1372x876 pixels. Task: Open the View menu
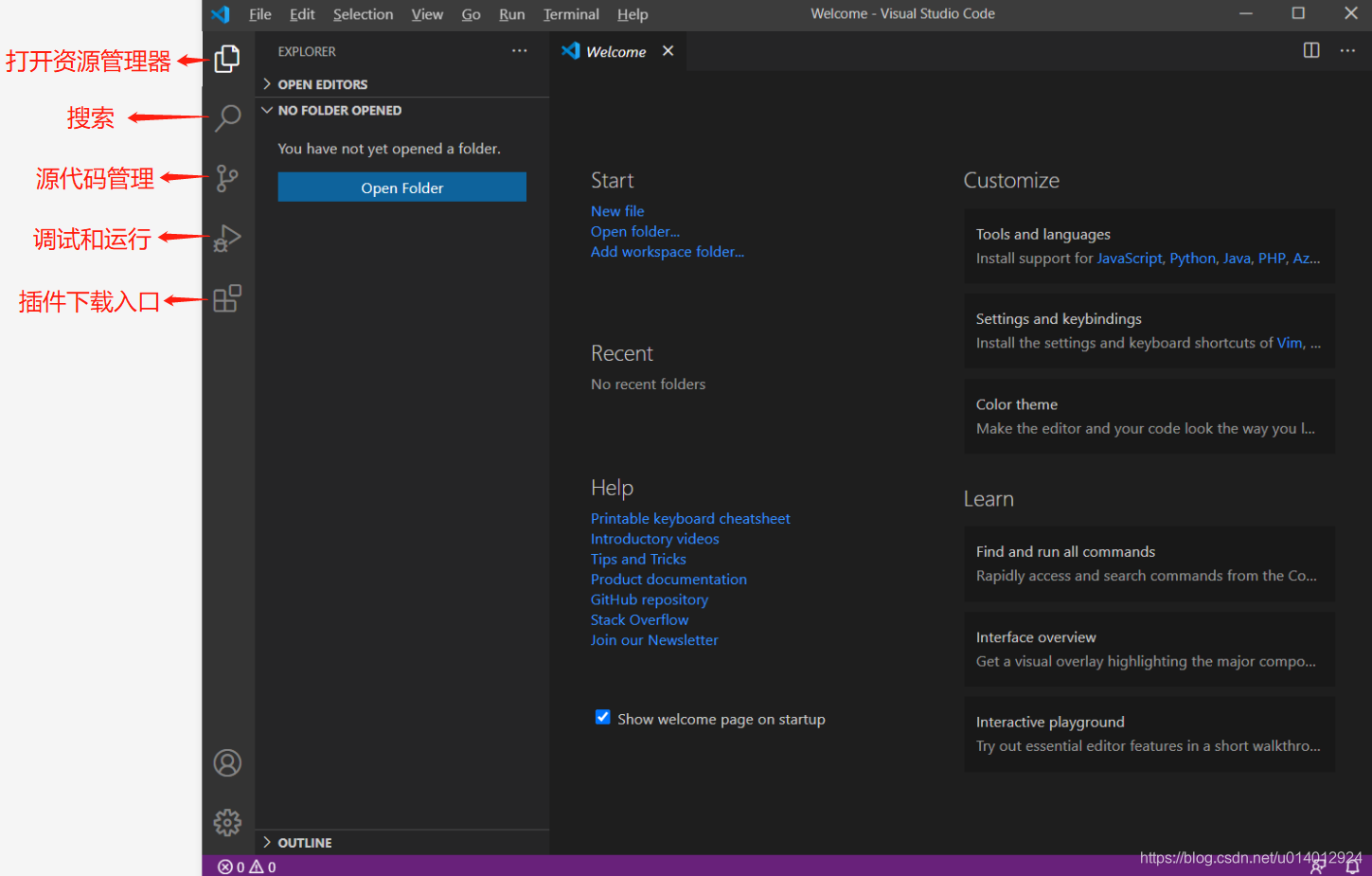coord(427,14)
